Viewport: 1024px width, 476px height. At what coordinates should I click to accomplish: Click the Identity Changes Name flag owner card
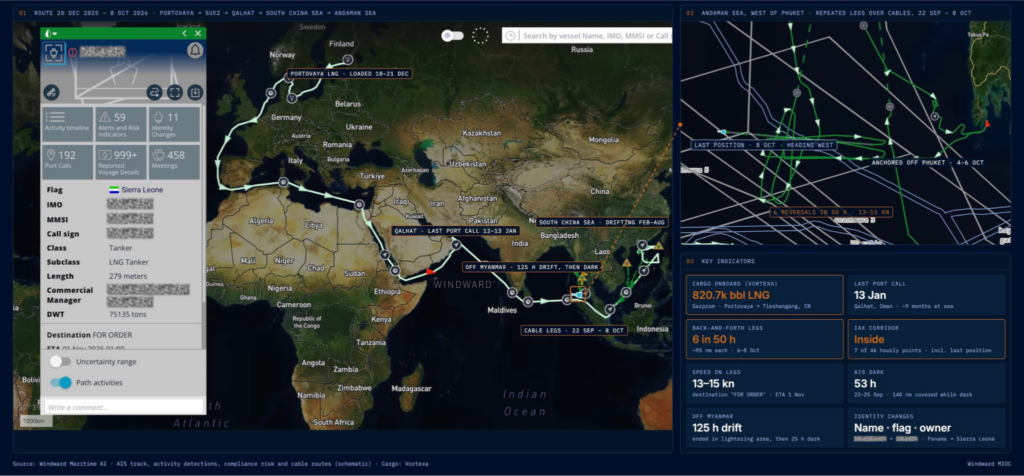click(926, 428)
